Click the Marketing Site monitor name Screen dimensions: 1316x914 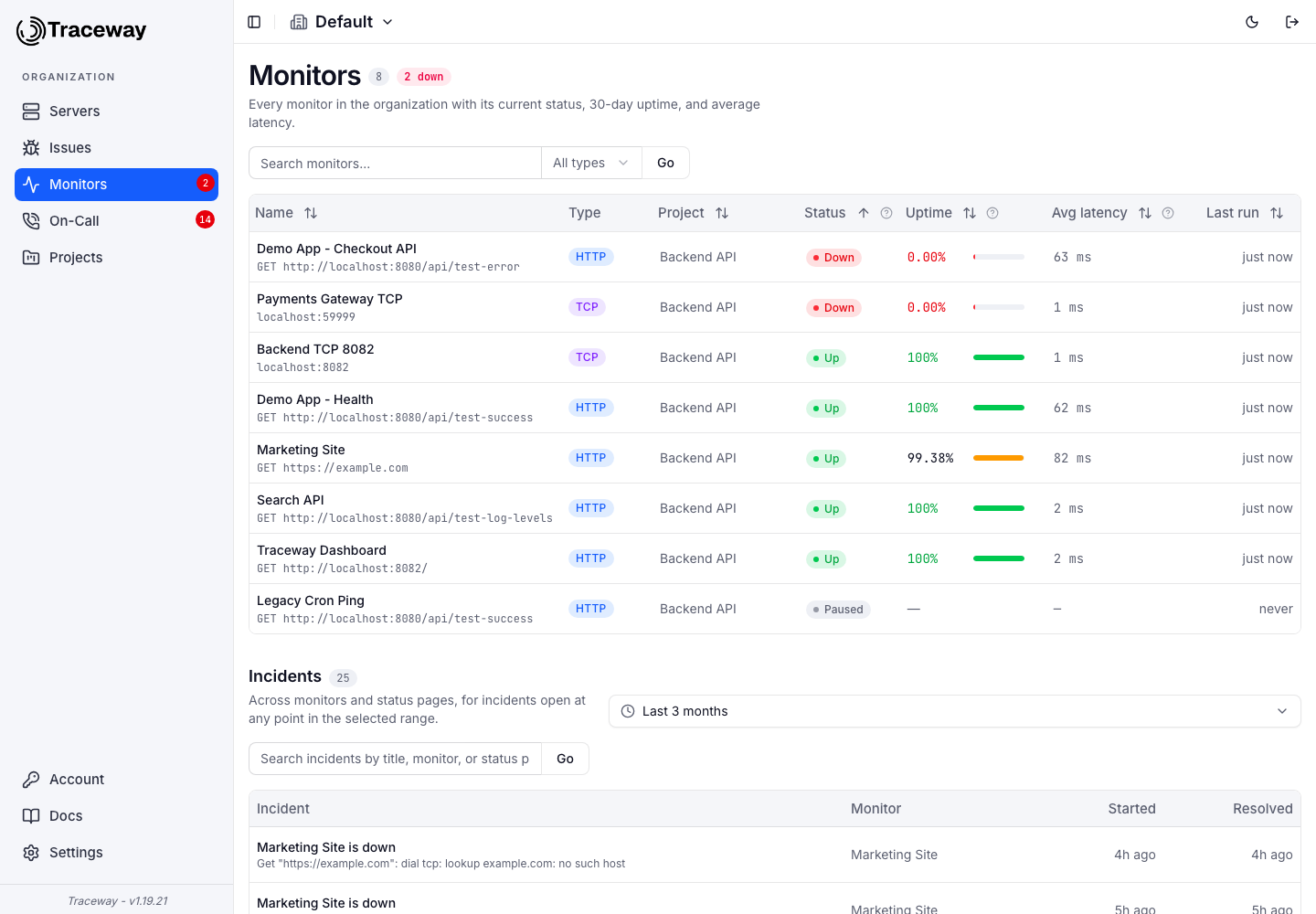[x=301, y=450]
